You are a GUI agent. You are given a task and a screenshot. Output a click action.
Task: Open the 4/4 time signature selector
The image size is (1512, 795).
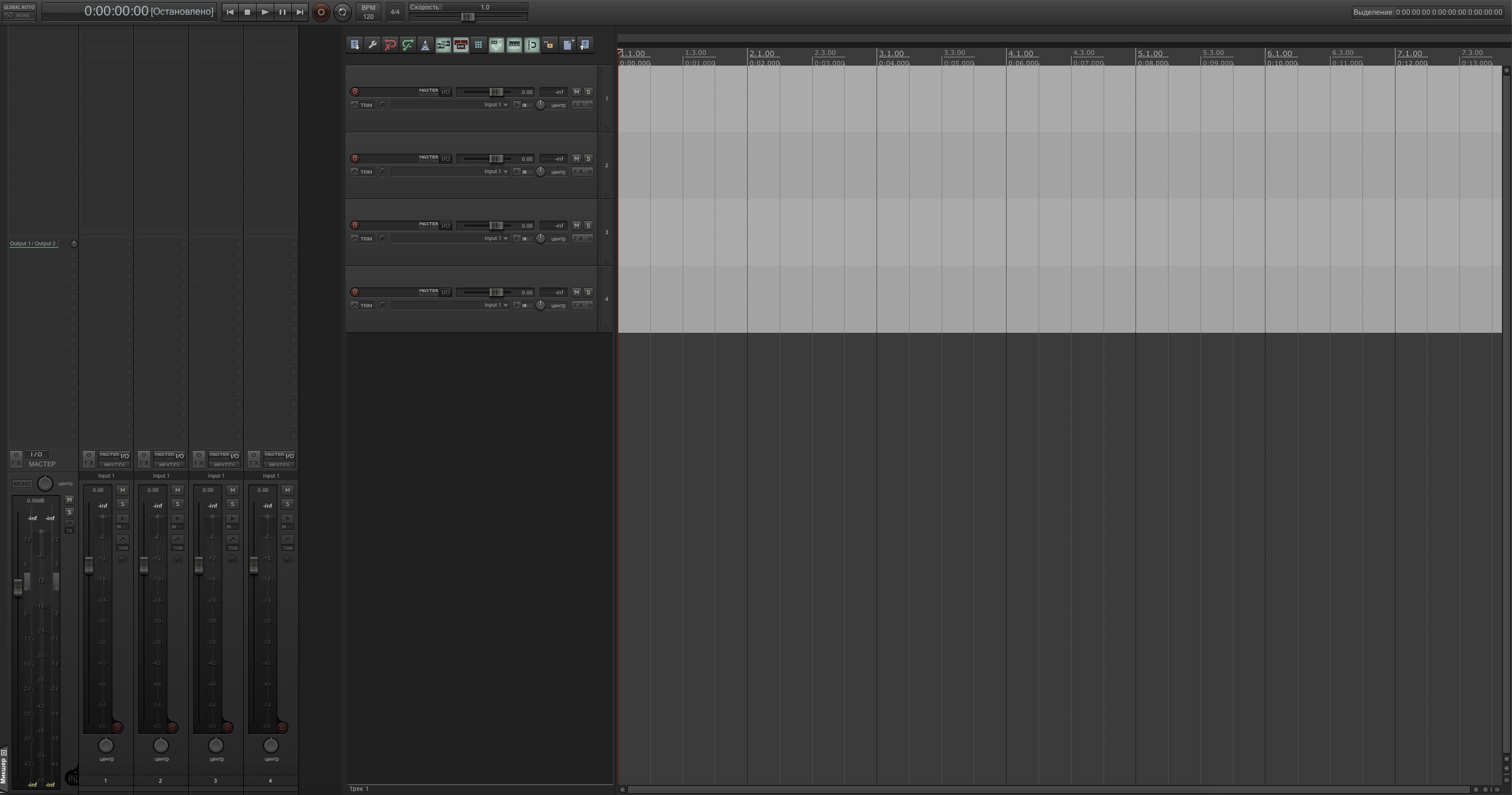point(395,12)
